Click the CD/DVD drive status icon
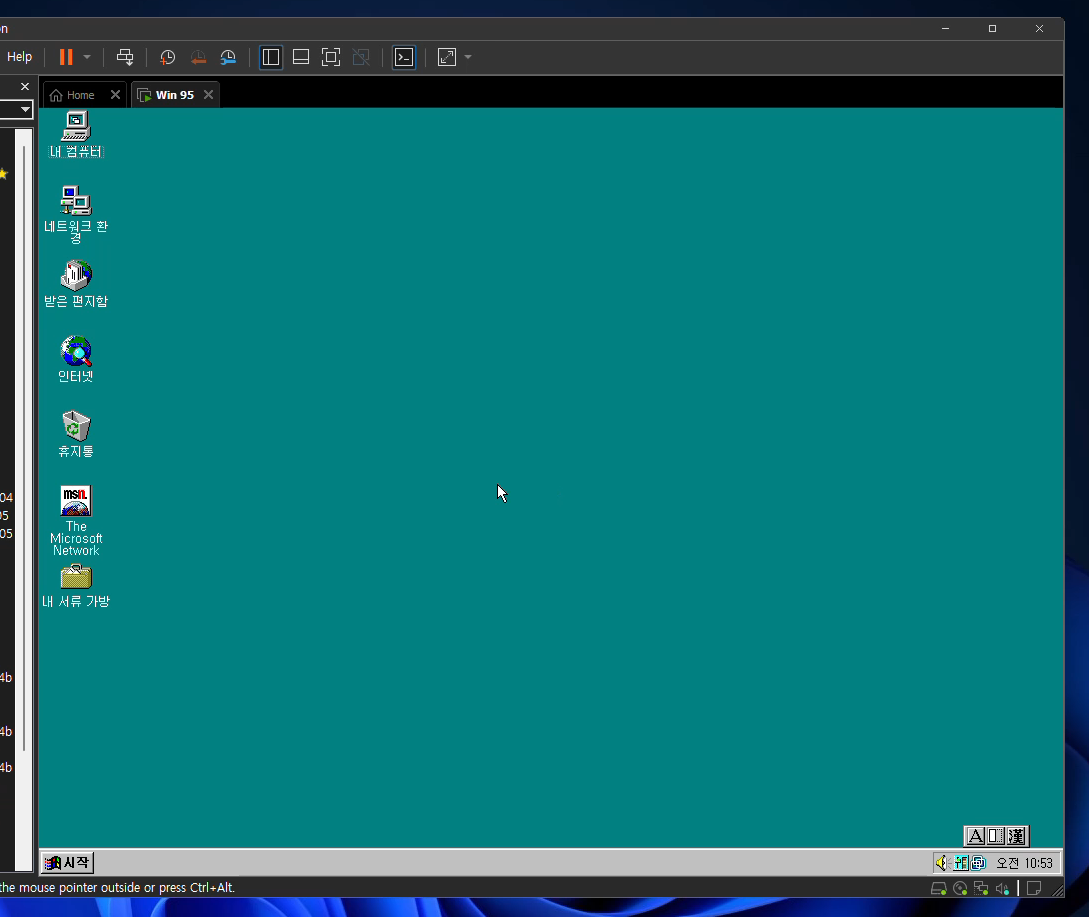 961,889
